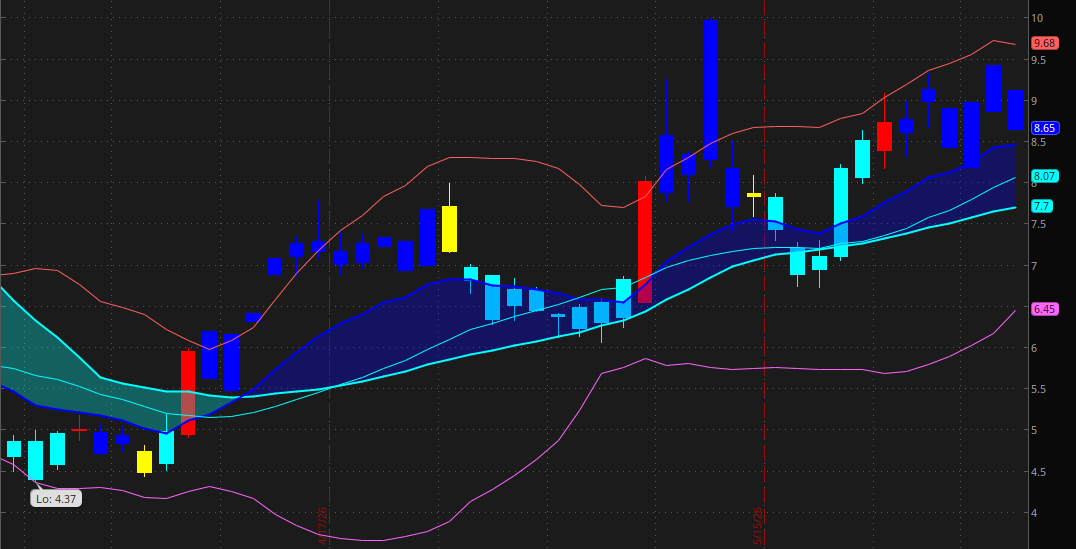Click the tall red candle rising to 8
The height and width of the screenshot is (549, 1076).
(x=645, y=242)
